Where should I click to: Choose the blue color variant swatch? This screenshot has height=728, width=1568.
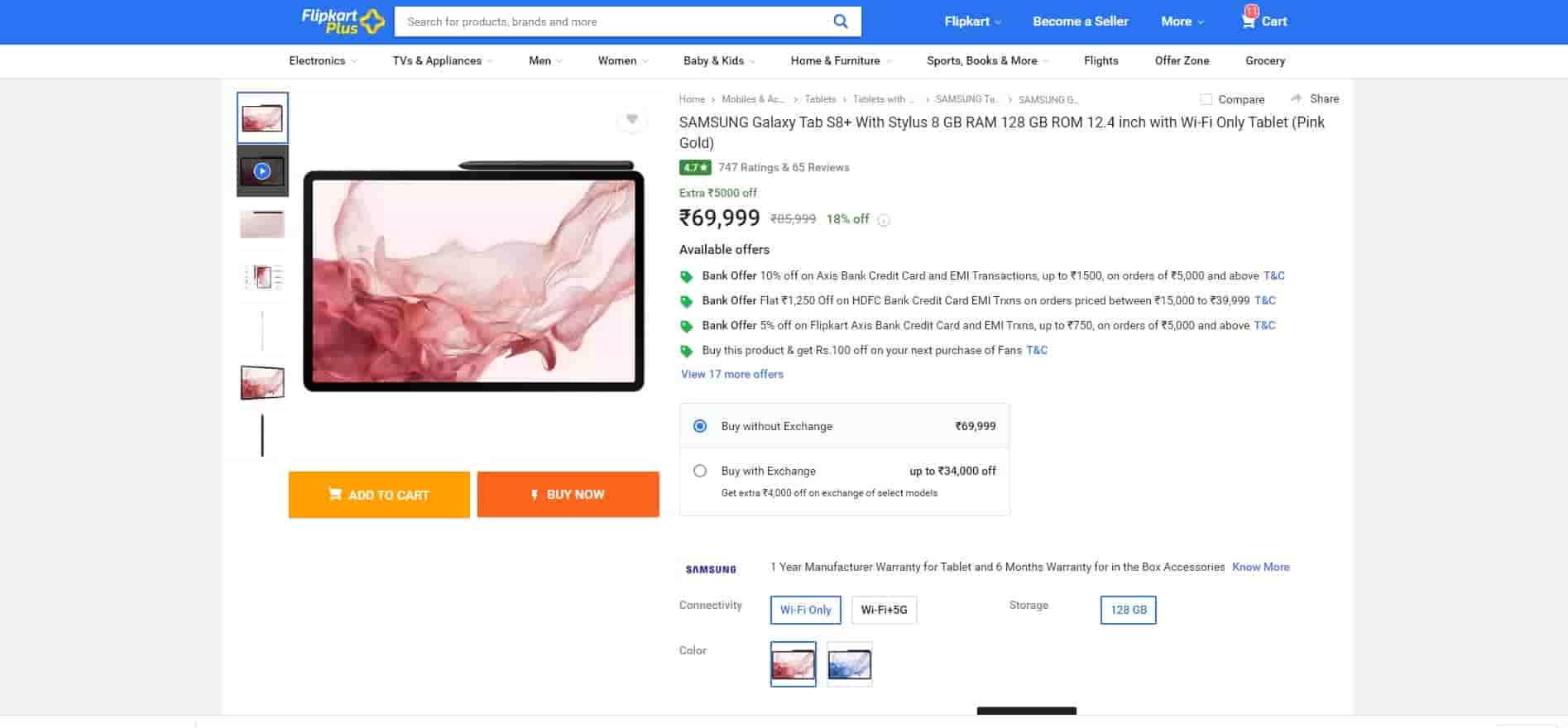click(849, 664)
